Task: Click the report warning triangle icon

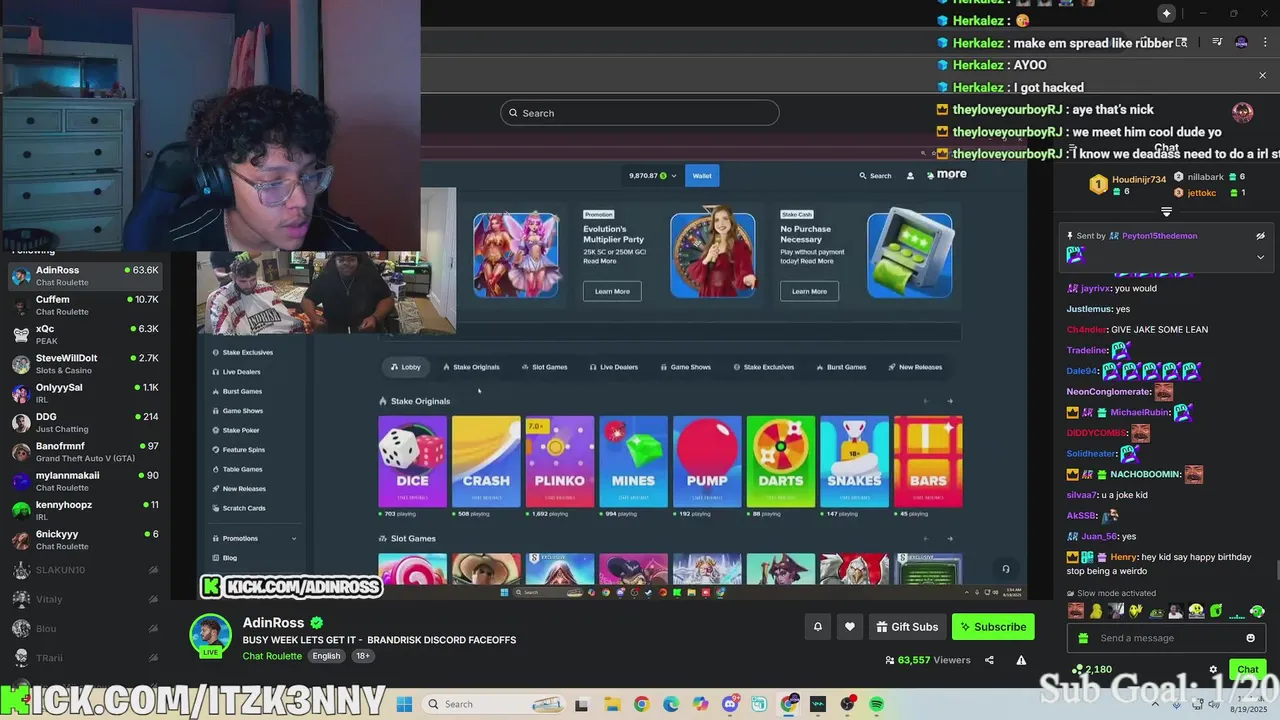Action: click(x=1021, y=660)
